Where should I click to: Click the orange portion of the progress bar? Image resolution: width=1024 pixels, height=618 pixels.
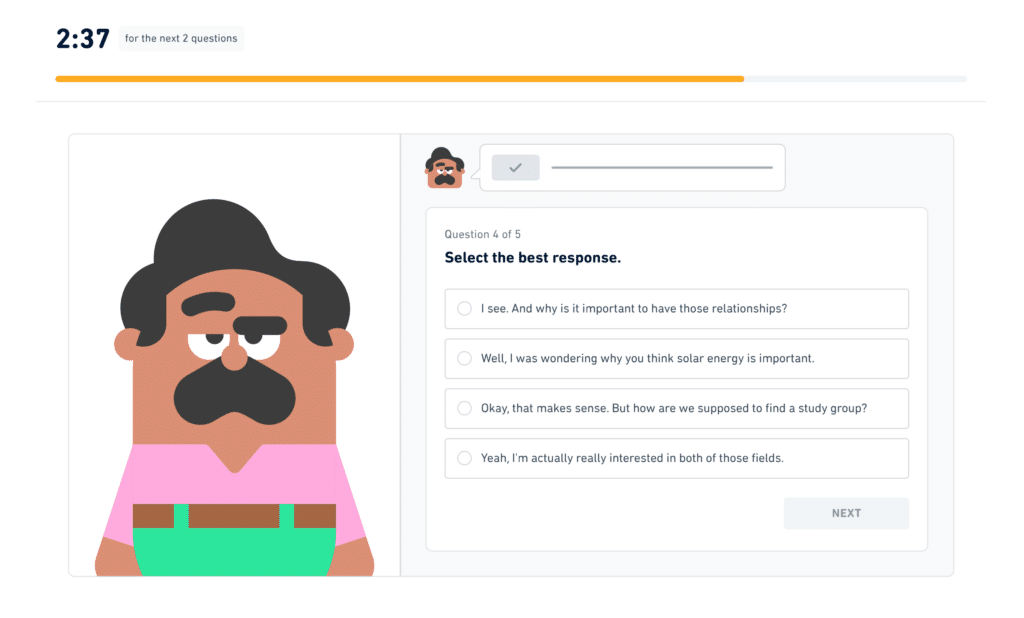[400, 78]
